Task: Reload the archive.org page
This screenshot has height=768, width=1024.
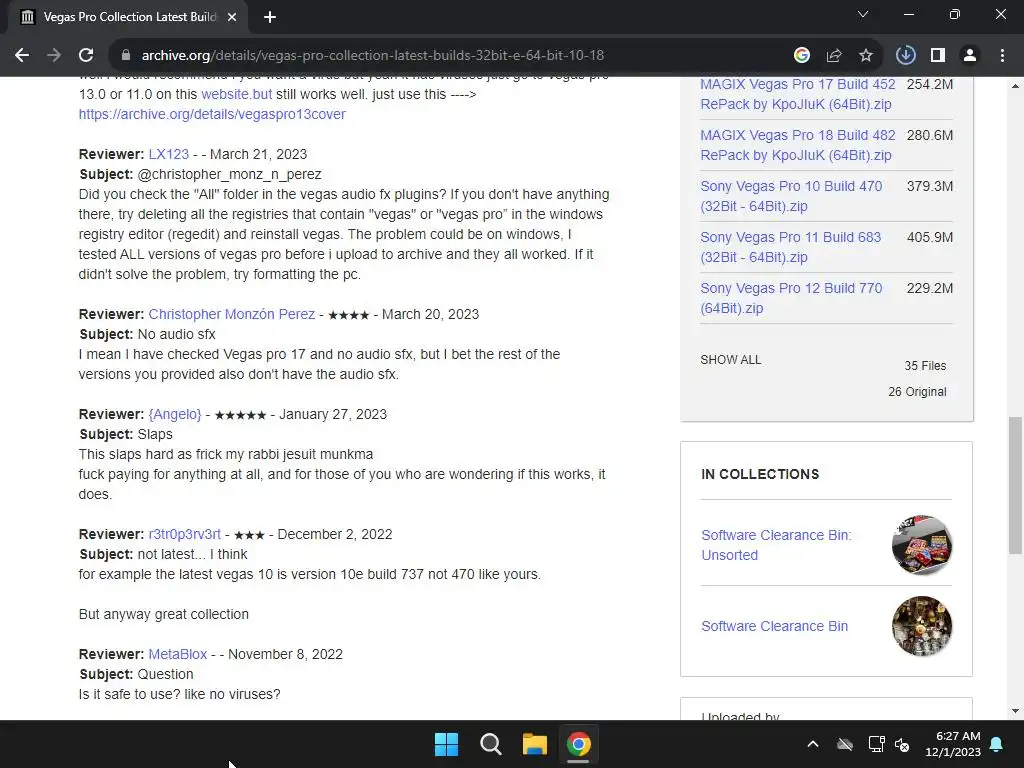Action: pyautogui.click(x=86, y=56)
